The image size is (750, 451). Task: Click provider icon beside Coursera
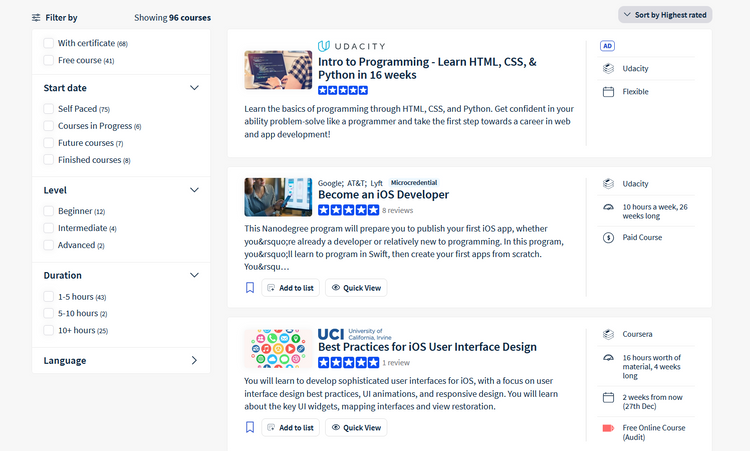coord(608,334)
